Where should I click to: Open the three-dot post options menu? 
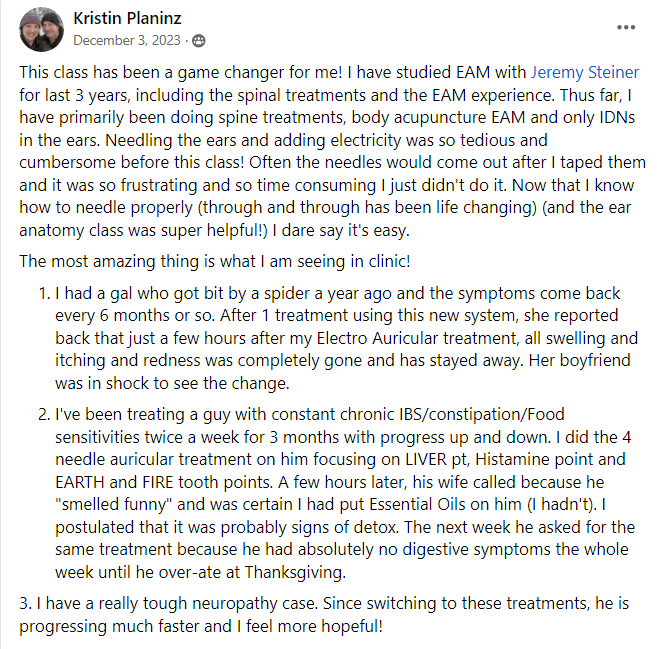coord(626,28)
